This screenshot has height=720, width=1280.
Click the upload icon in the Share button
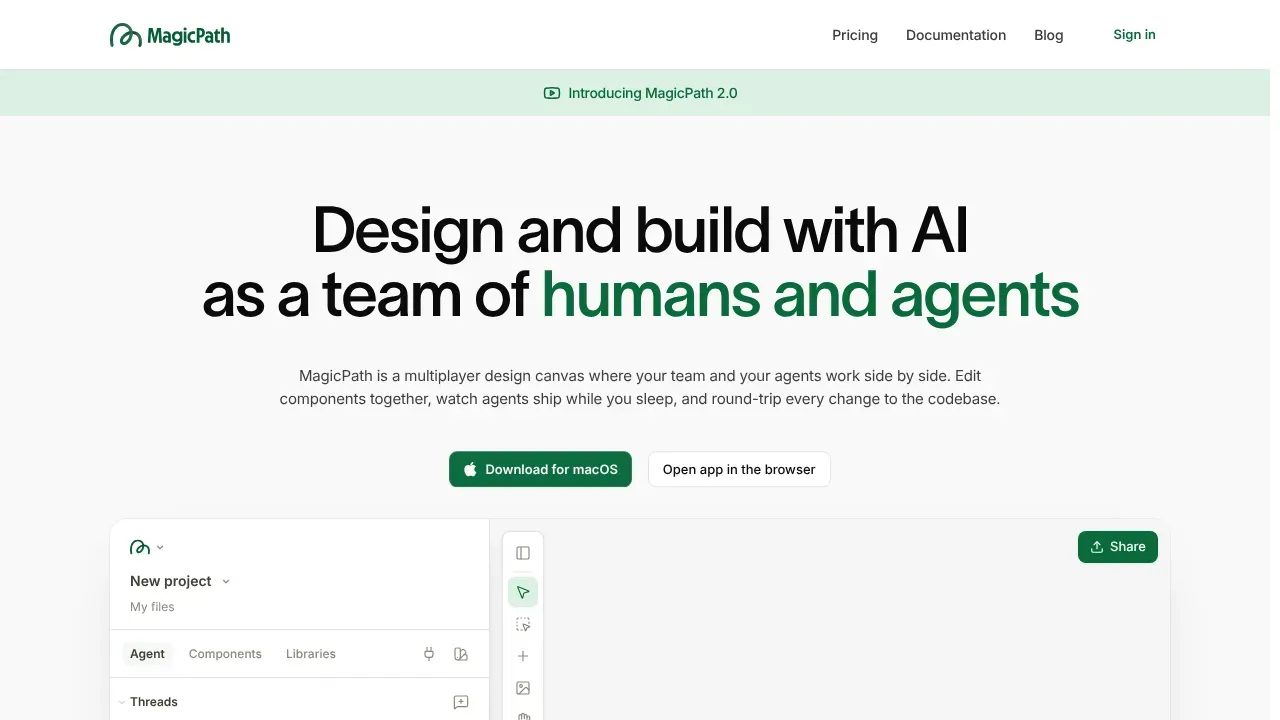coord(1097,547)
